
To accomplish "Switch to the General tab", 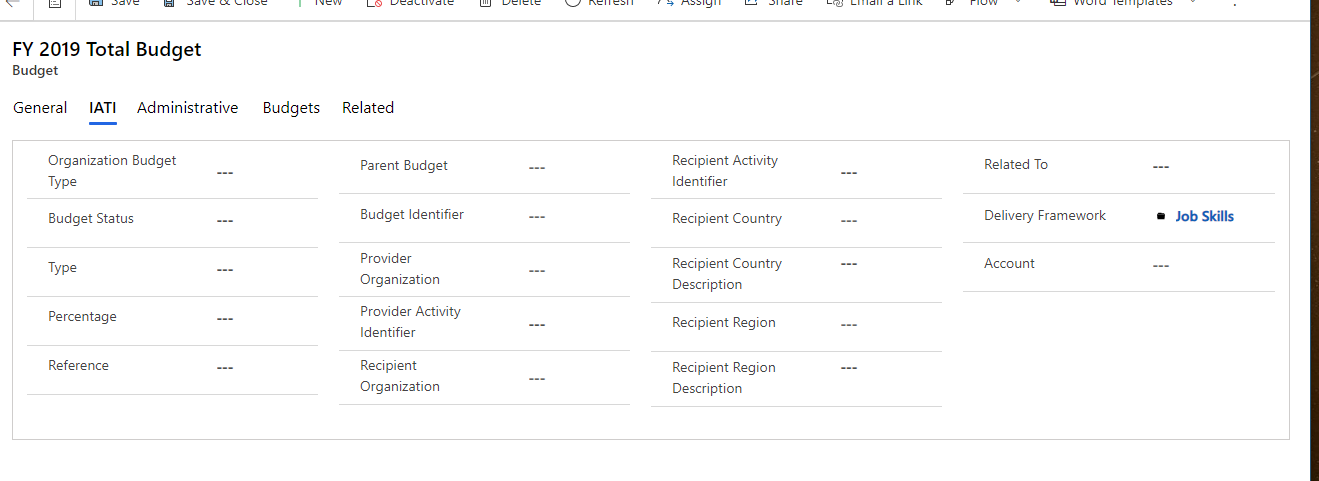I will (40, 108).
